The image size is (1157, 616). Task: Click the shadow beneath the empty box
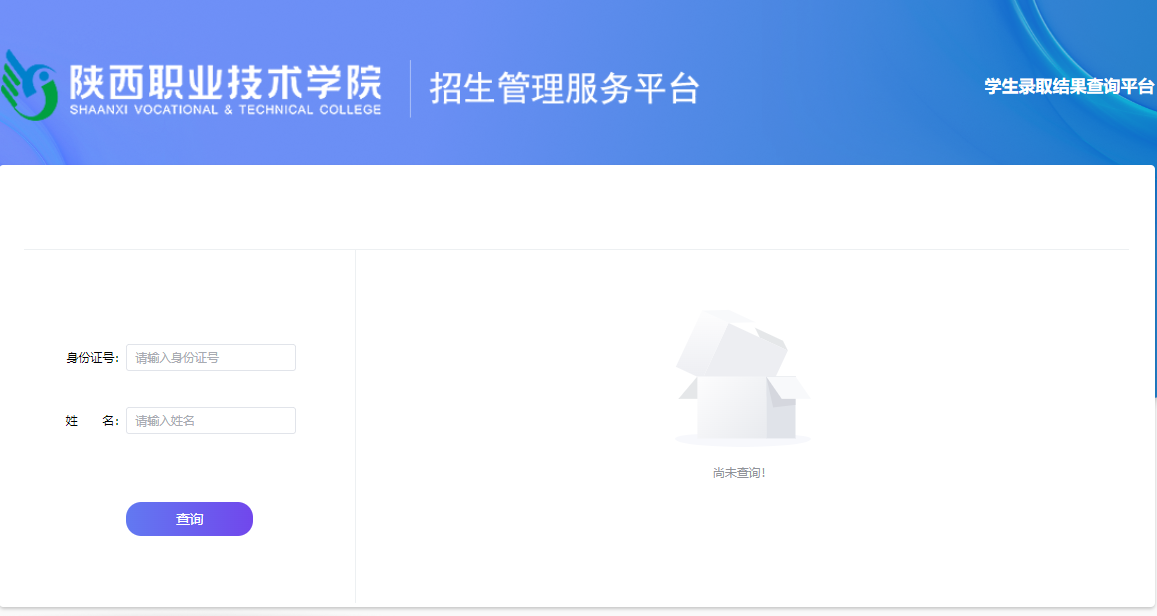tap(742, 440)
